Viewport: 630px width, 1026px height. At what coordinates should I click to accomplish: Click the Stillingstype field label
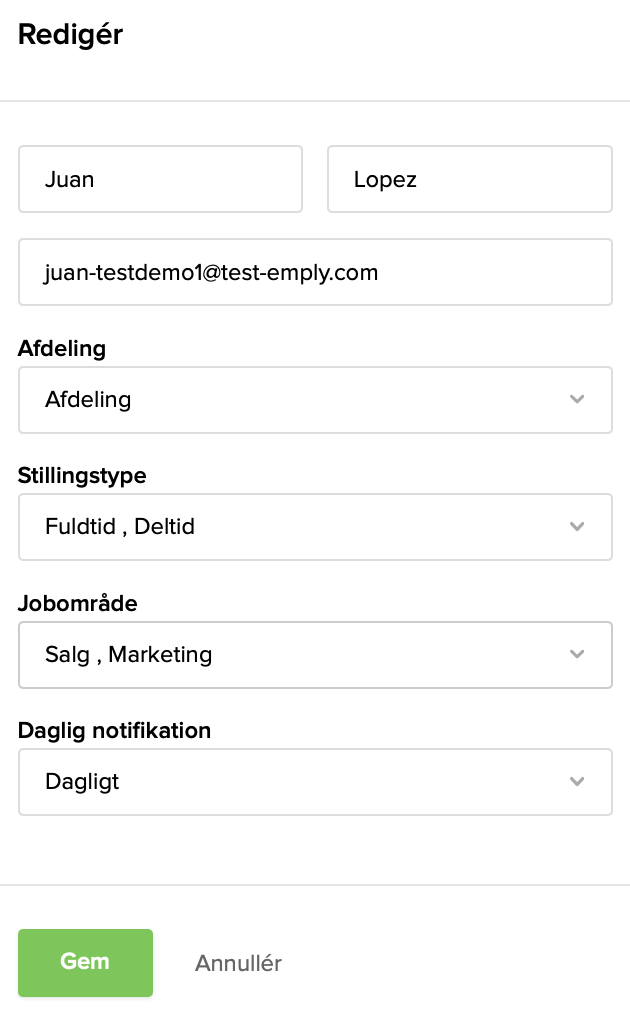point(82,475)
